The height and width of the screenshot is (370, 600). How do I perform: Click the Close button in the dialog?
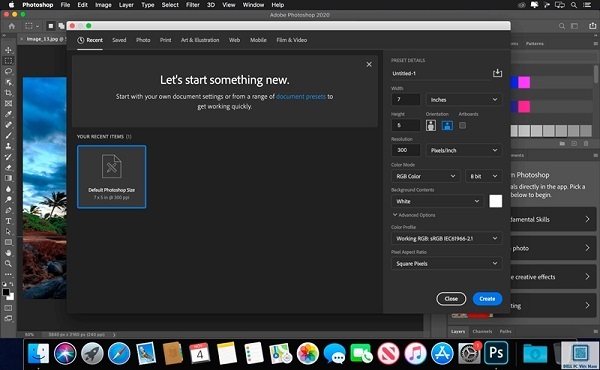(x=451, y=299)
